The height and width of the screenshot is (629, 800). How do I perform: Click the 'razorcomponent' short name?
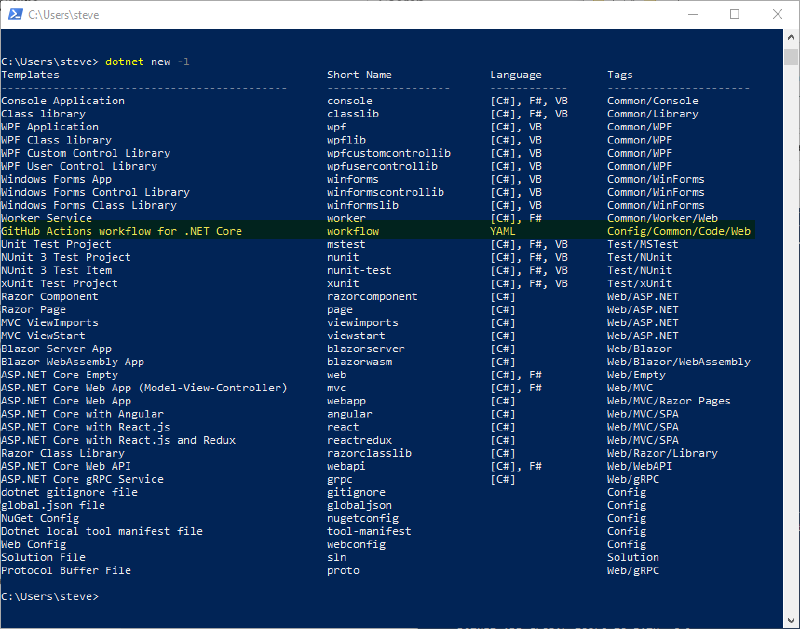pos(372,297)
